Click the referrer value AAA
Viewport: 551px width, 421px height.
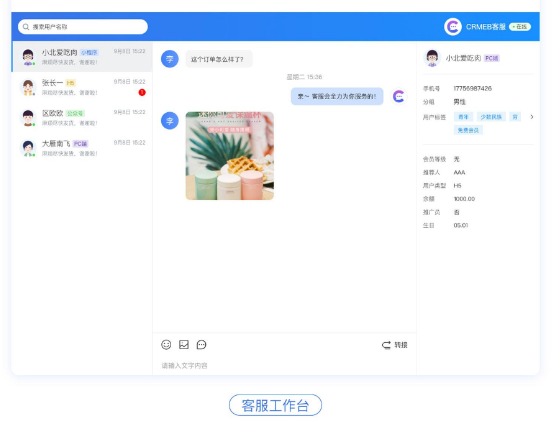click(459, 173)
